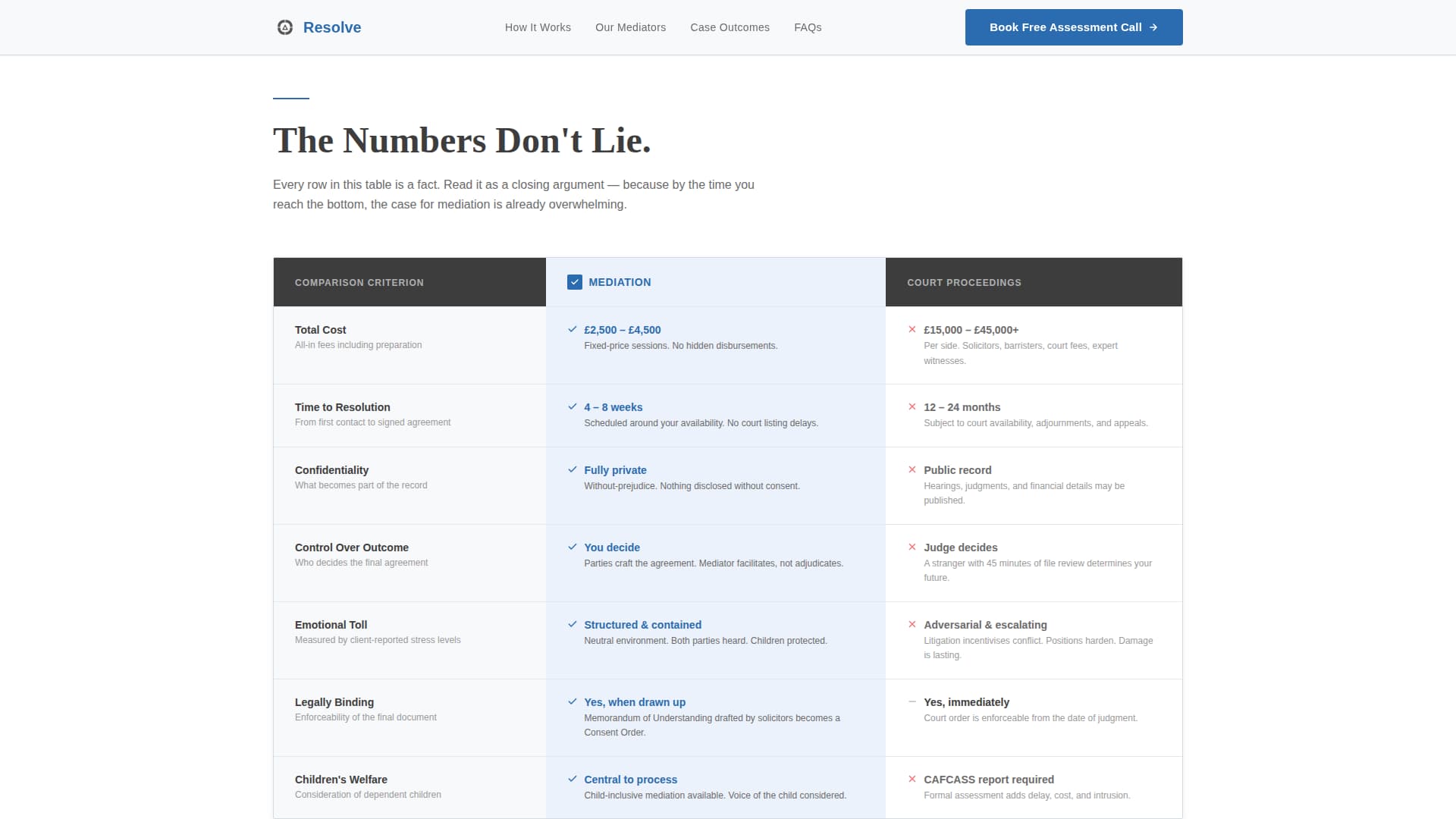1456x819 pixels.
Task: Click the Resolve brand name text
Action: coord(332,27)
